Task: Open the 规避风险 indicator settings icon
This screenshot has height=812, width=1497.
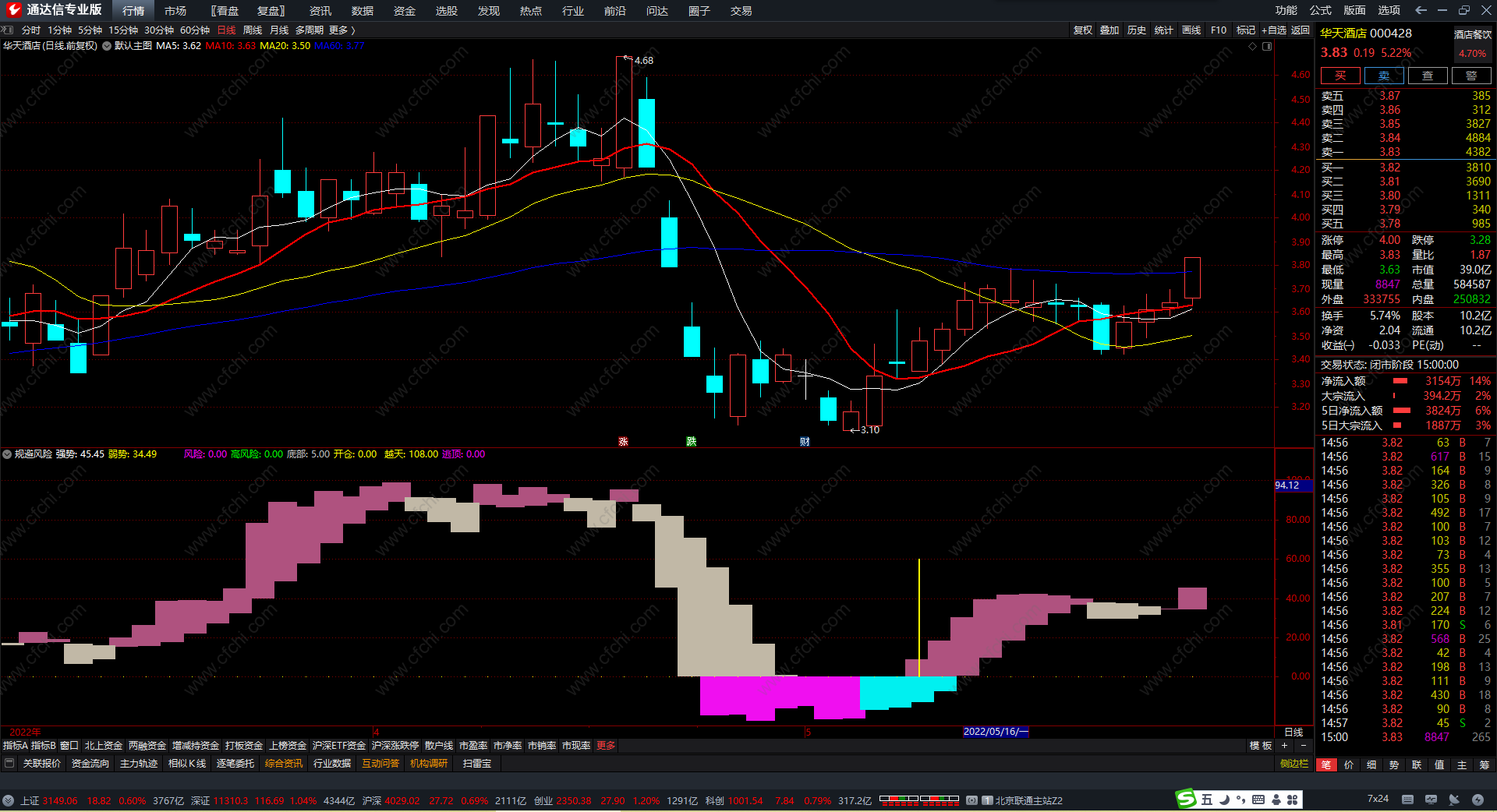Action: pyautogui.click(x=7, y=454)
